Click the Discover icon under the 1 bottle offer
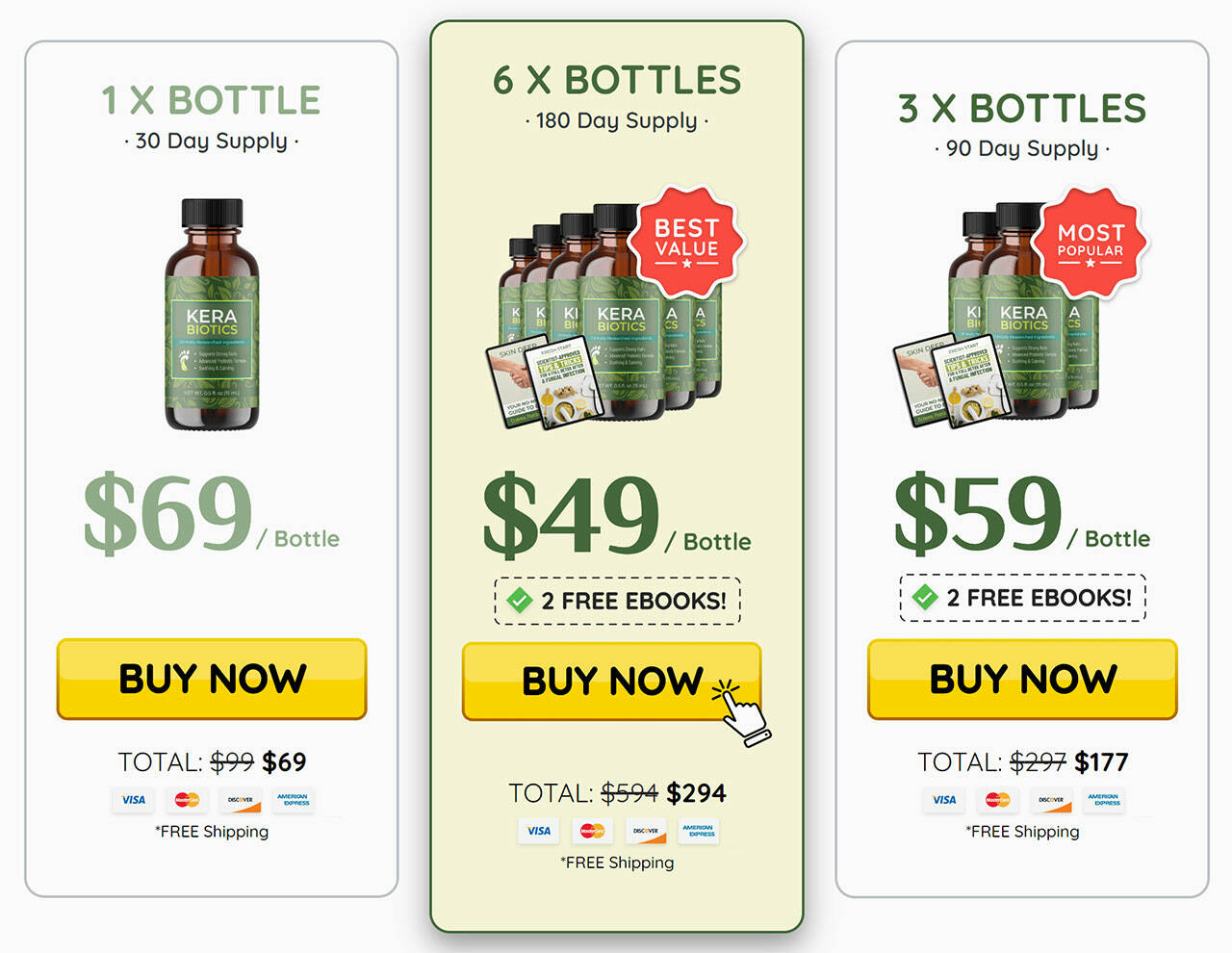This screenshot has width=1232, height=953. coord(241,800)
